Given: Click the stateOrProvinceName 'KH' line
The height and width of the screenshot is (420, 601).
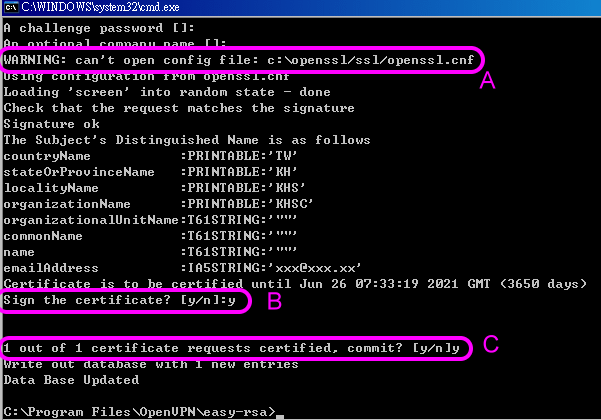Looking at the screenshot, I should pyautogui.click(x=130, y=172).
